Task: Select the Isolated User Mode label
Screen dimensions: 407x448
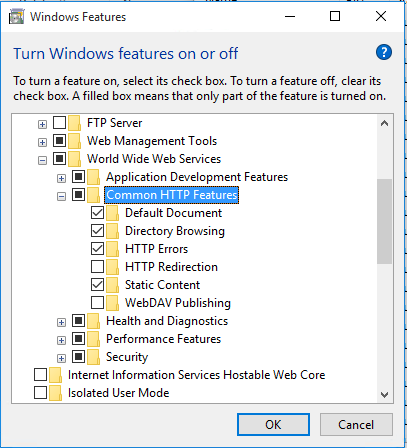Action: pyautogui.click(x=118, y=393)
